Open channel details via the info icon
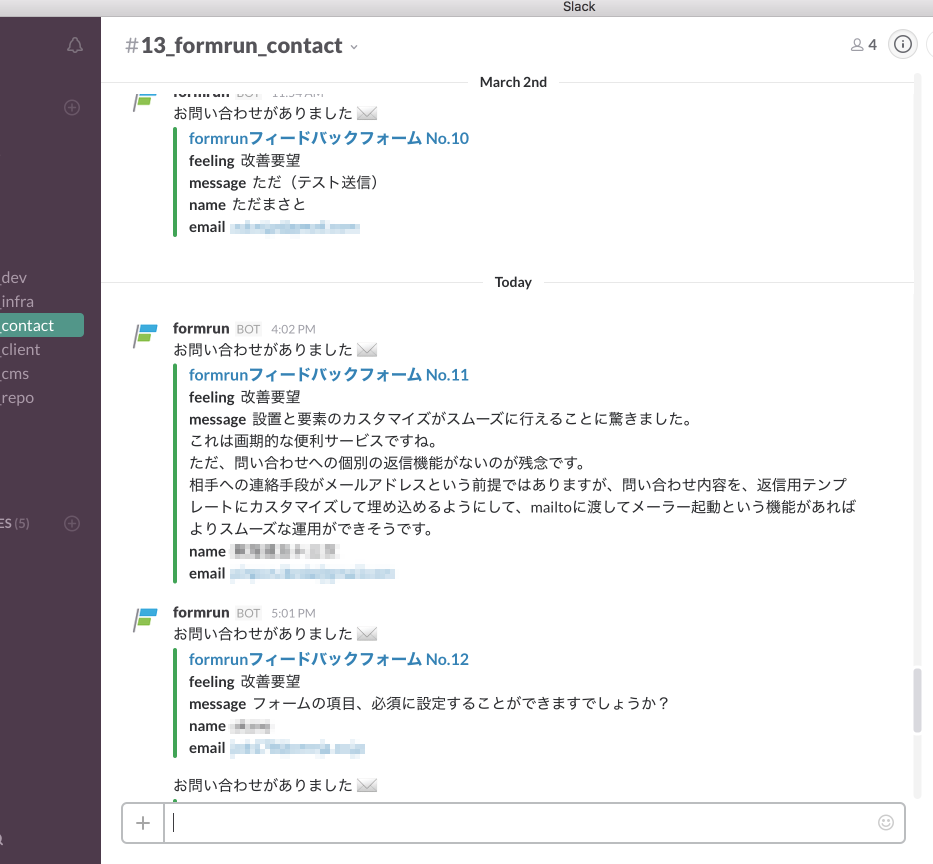The image size is (933, 864). [903, 44]
